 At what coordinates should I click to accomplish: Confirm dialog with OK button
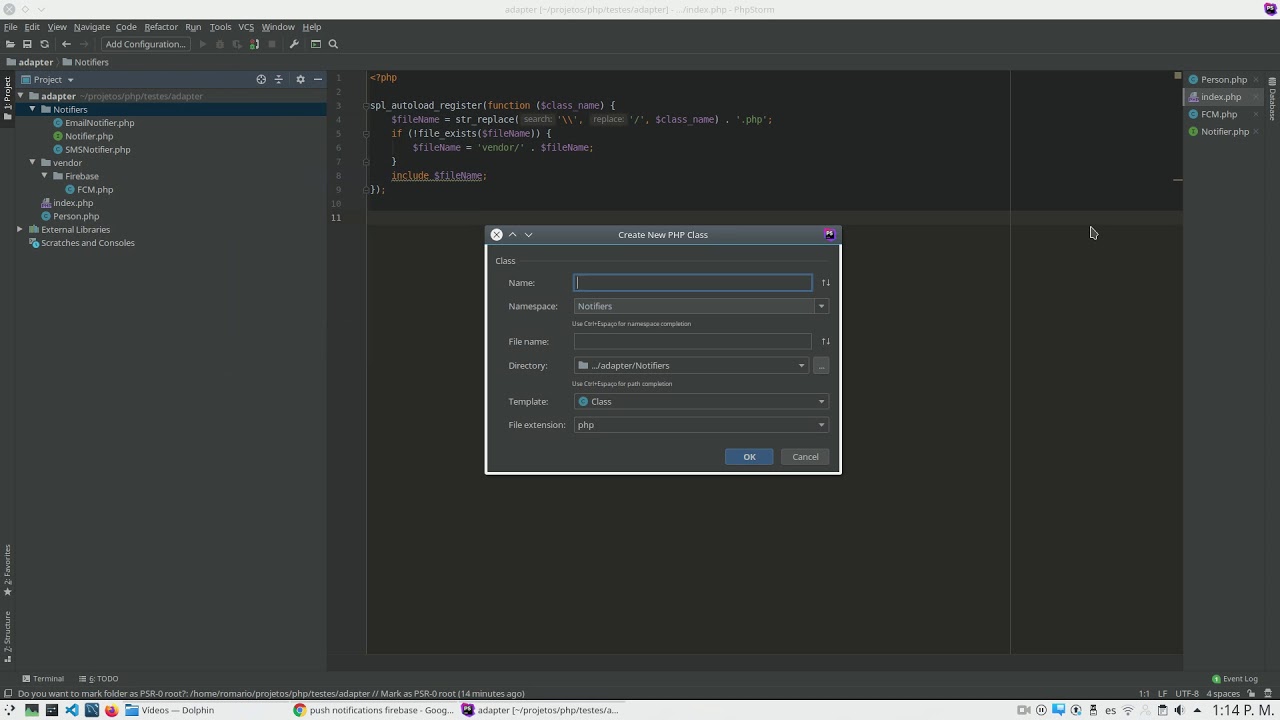[x=749, y=457]
